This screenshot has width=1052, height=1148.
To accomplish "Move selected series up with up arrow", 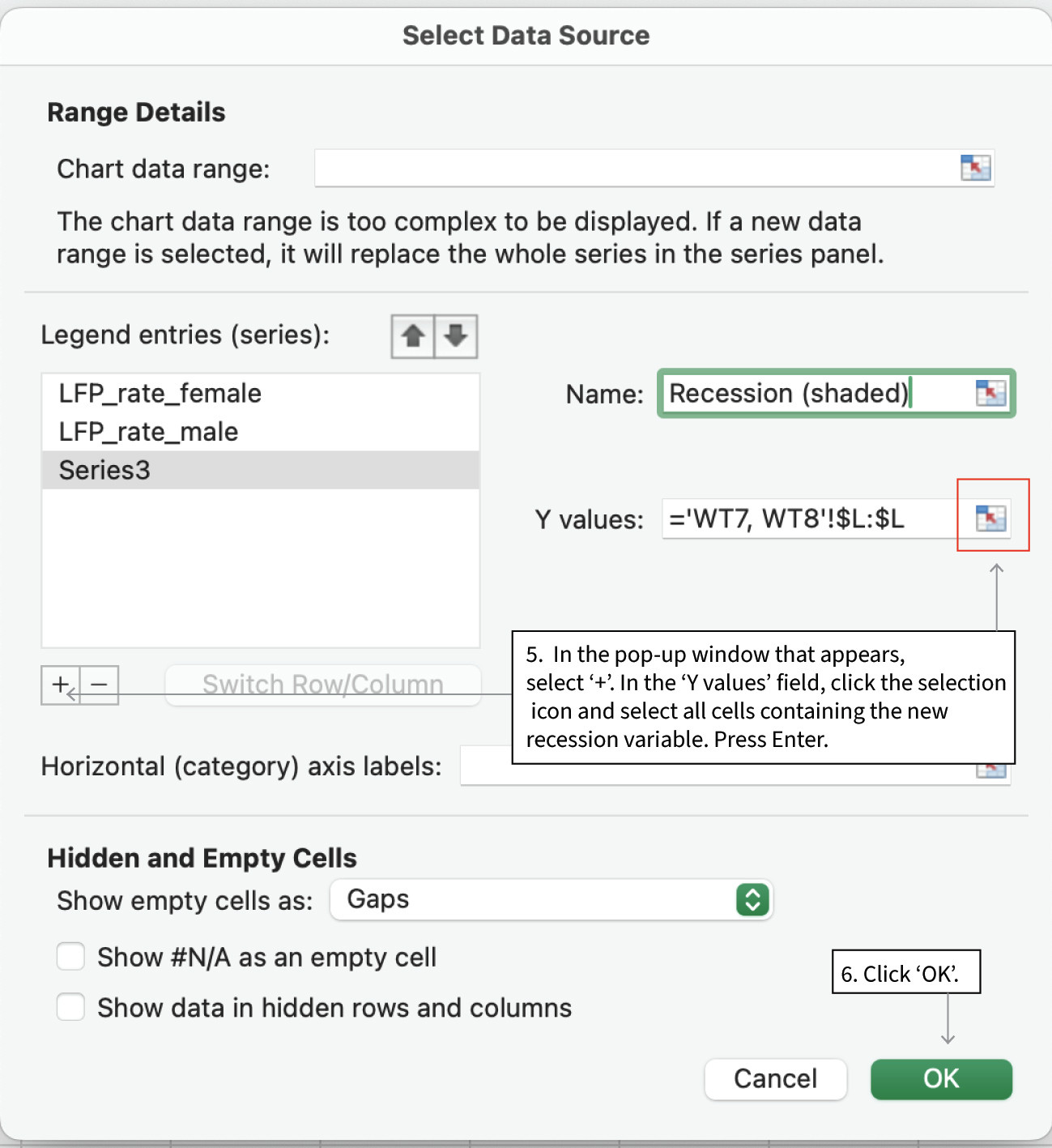I will tap(413, 336).
